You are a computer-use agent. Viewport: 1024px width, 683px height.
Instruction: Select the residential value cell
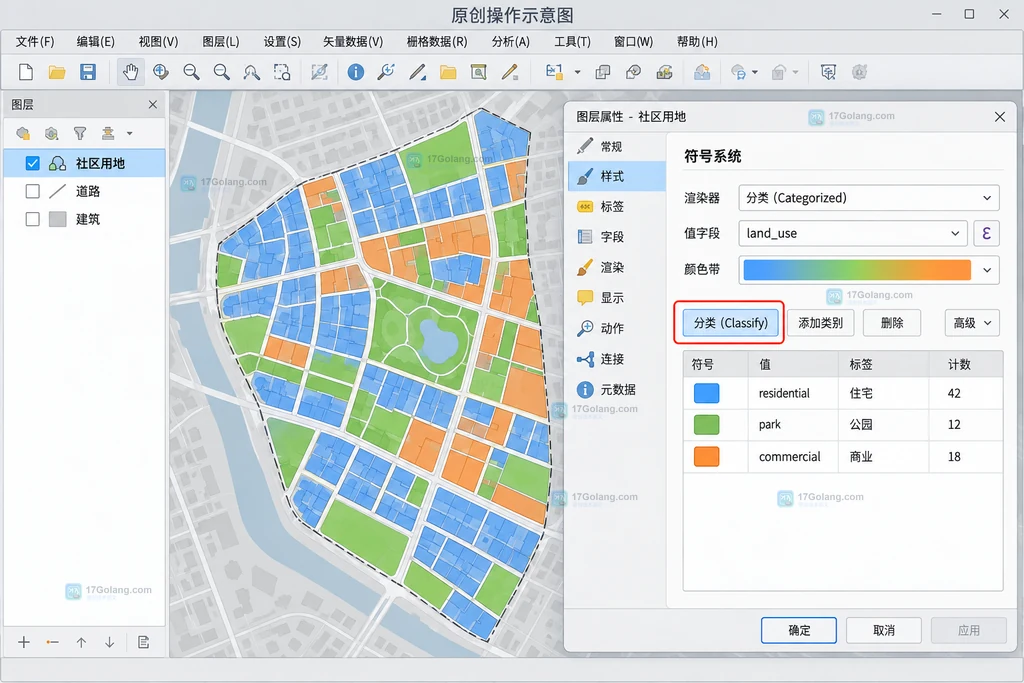coord(793,393)
